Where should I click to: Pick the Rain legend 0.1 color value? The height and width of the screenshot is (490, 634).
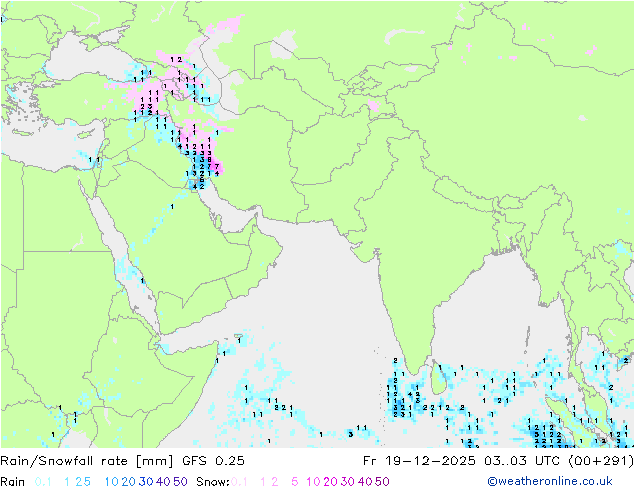(x=43, y=482)
